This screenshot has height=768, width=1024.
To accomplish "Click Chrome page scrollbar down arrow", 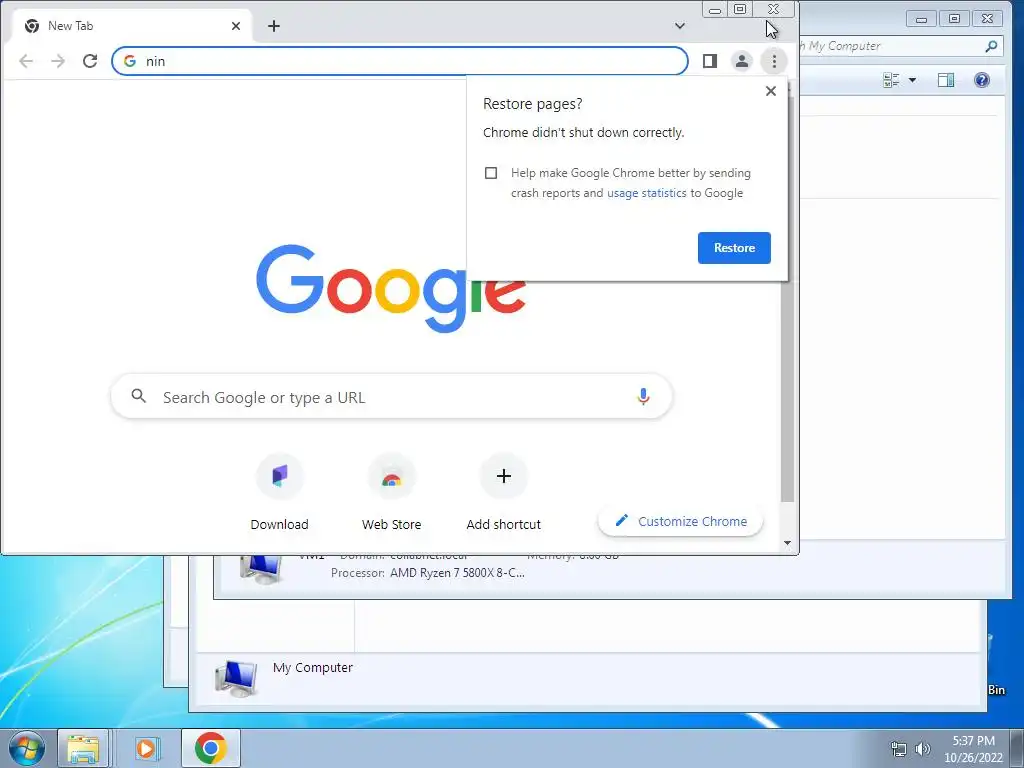I will (x=788, y=543).
